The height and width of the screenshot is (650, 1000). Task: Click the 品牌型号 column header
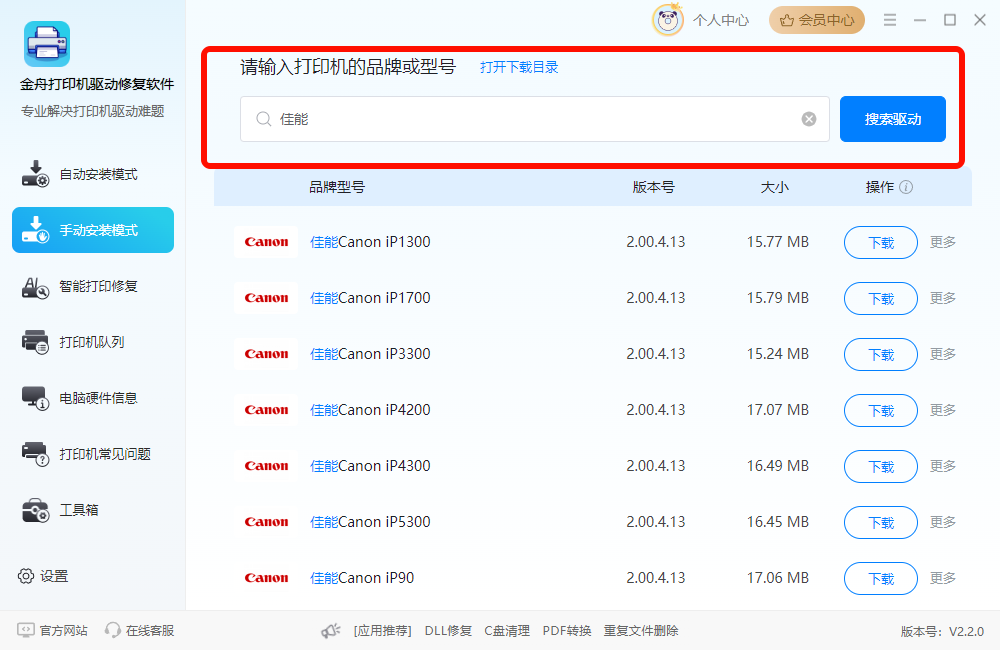coord(337,187)
